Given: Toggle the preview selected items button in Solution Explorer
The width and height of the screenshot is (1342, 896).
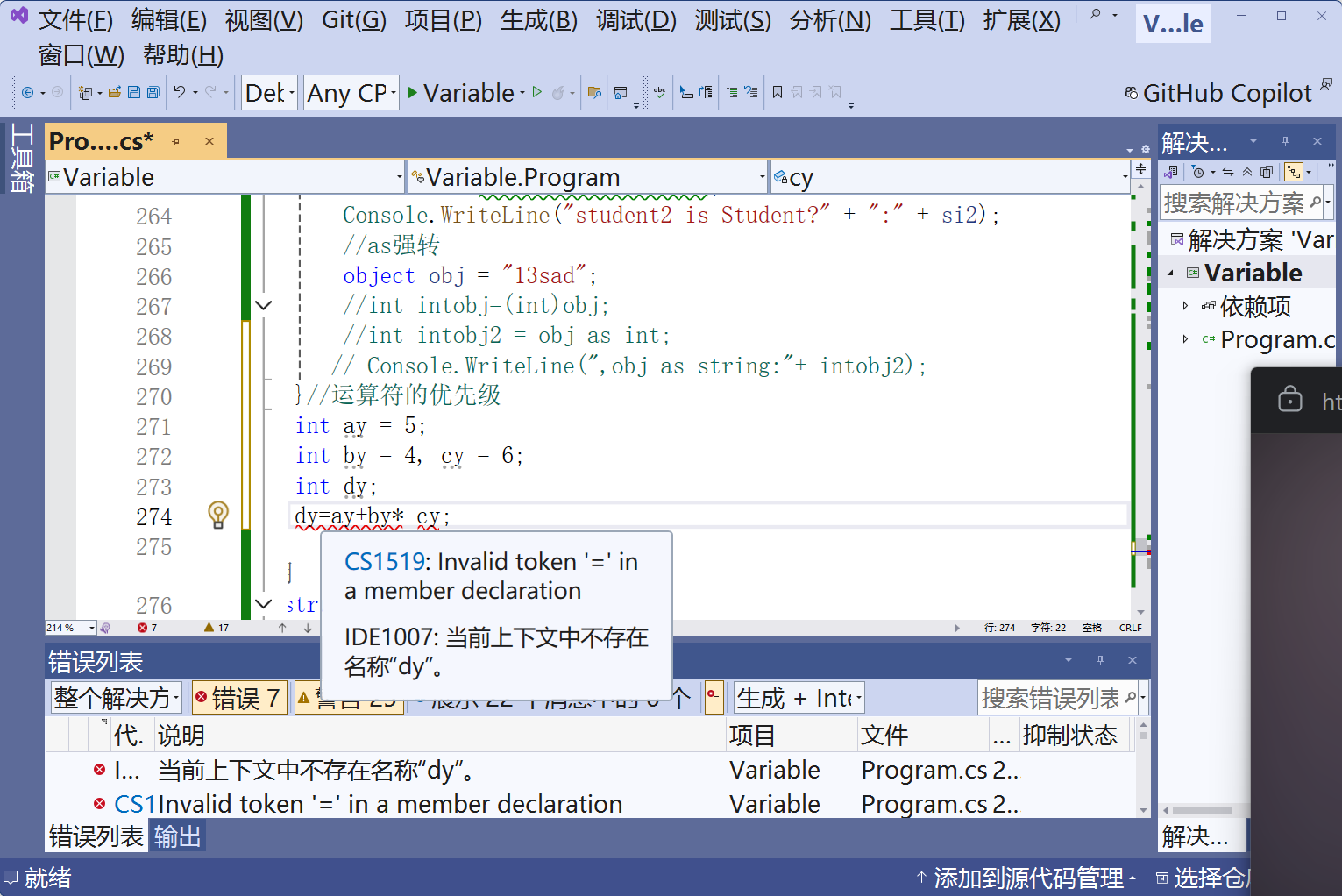Looking at the screenshot, I should click(1294, 172).
